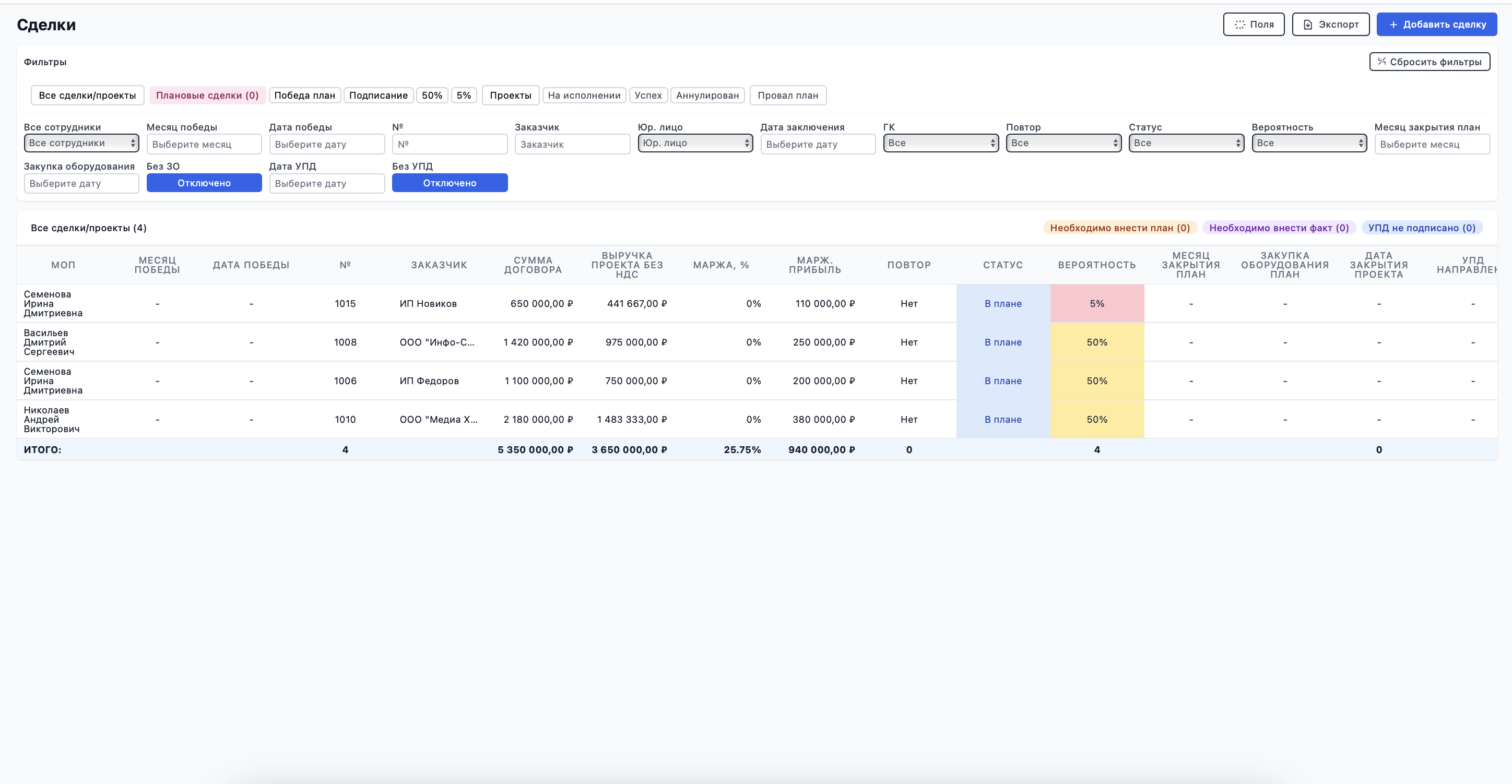The image size is (1512, 784).
Task: Open the Вероятность filter dropdown
Action: pos(1309,143)
